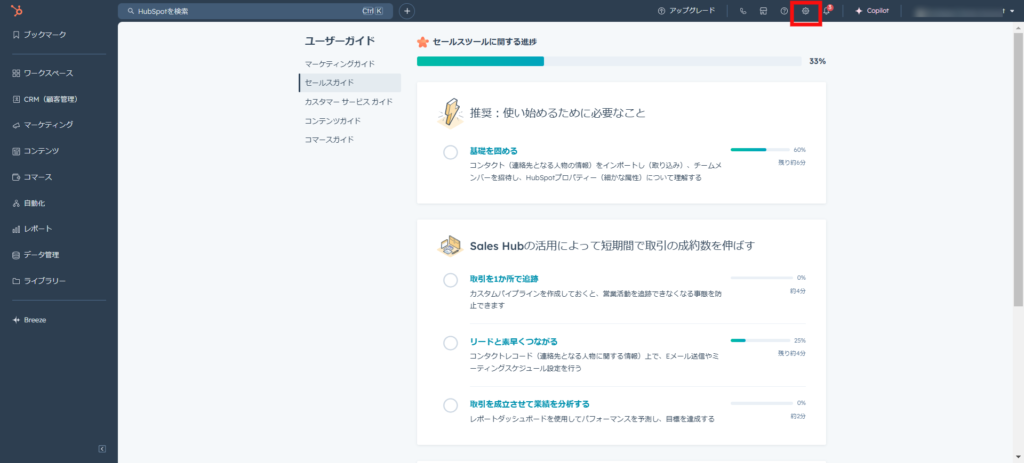Screen dimensions: 1024x463
Task: Open マーケティング in the sidebar
Action: (42, 125)
